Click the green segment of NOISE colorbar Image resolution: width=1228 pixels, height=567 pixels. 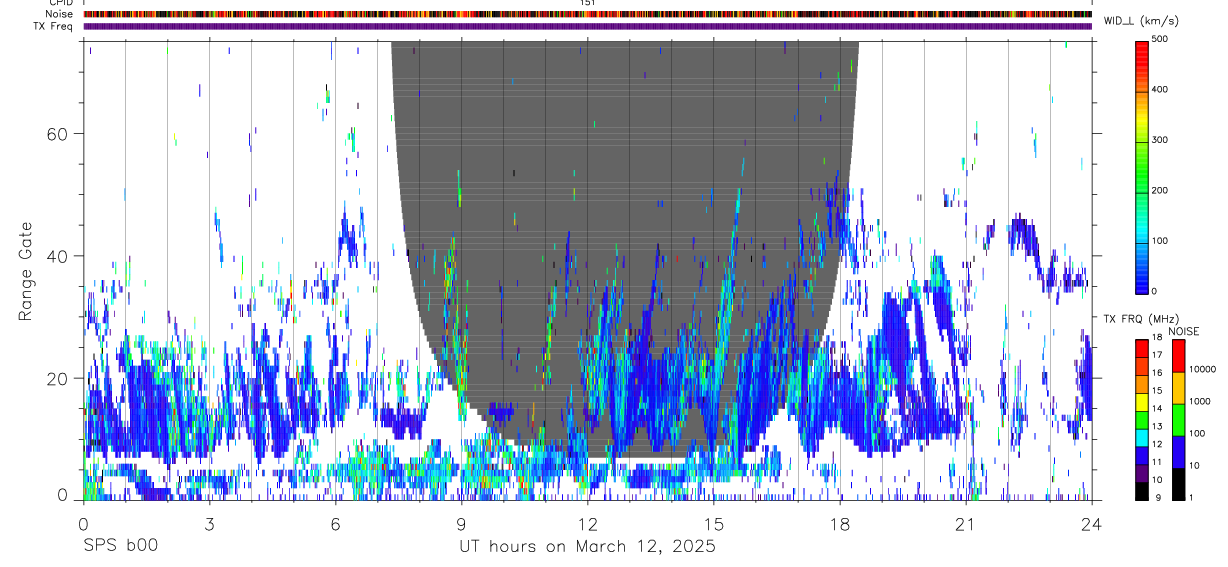[x=1178, y=420]
